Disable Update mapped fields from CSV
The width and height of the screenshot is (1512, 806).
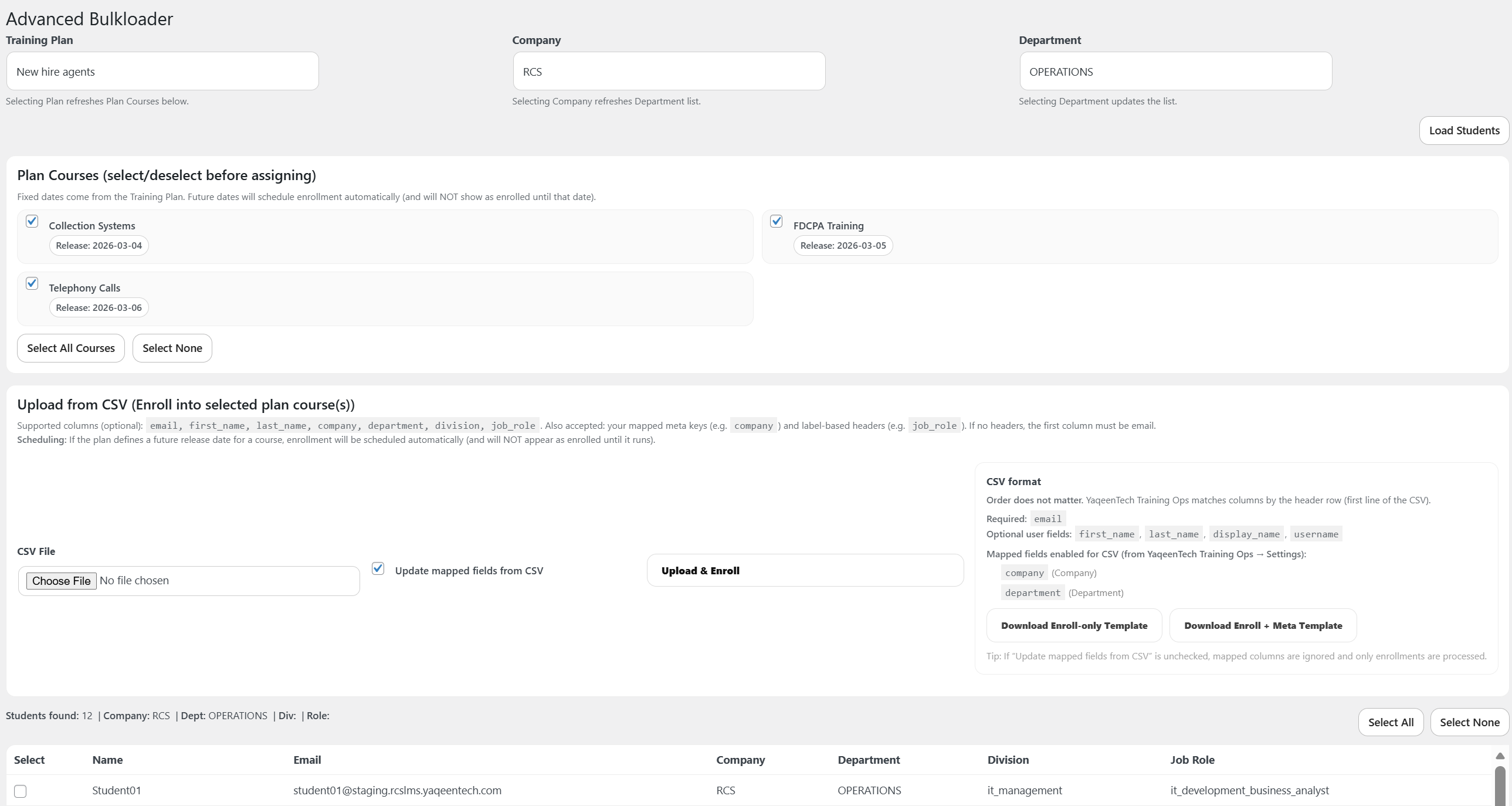[x=378, y=568]
